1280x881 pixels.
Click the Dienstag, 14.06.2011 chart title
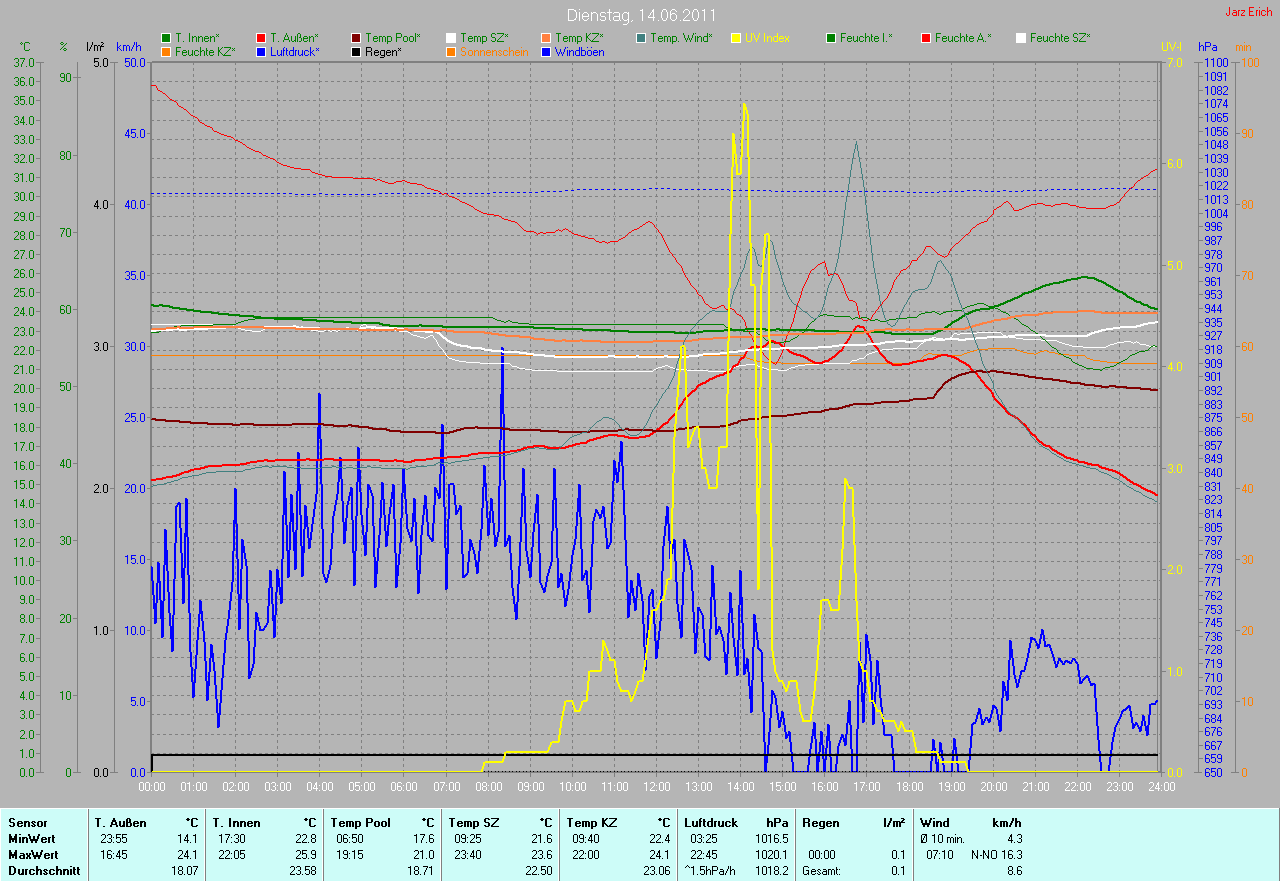click(x=641, y=15)
